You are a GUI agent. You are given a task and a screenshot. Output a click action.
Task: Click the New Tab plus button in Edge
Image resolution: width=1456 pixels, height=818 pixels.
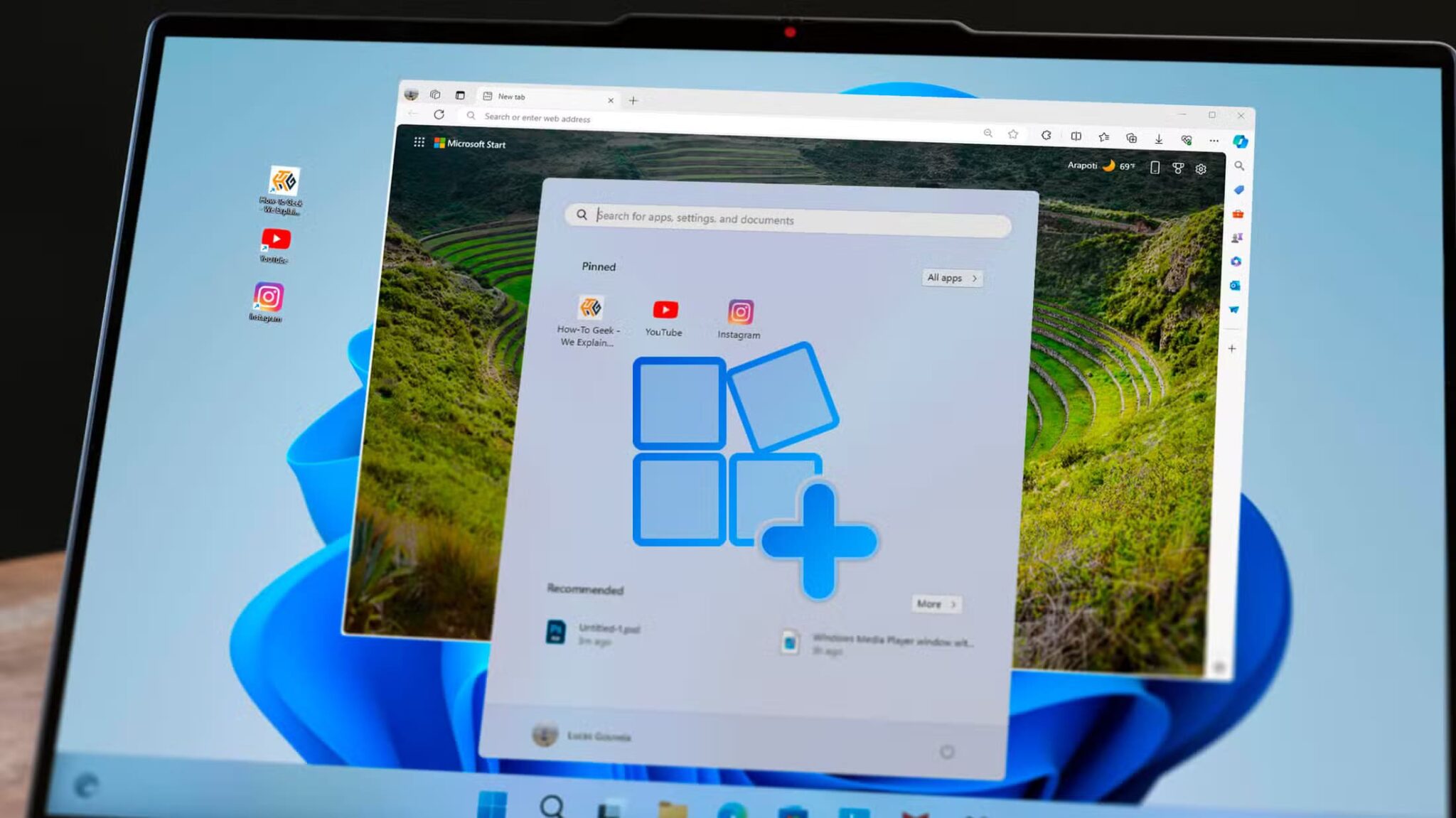[634, 99]
